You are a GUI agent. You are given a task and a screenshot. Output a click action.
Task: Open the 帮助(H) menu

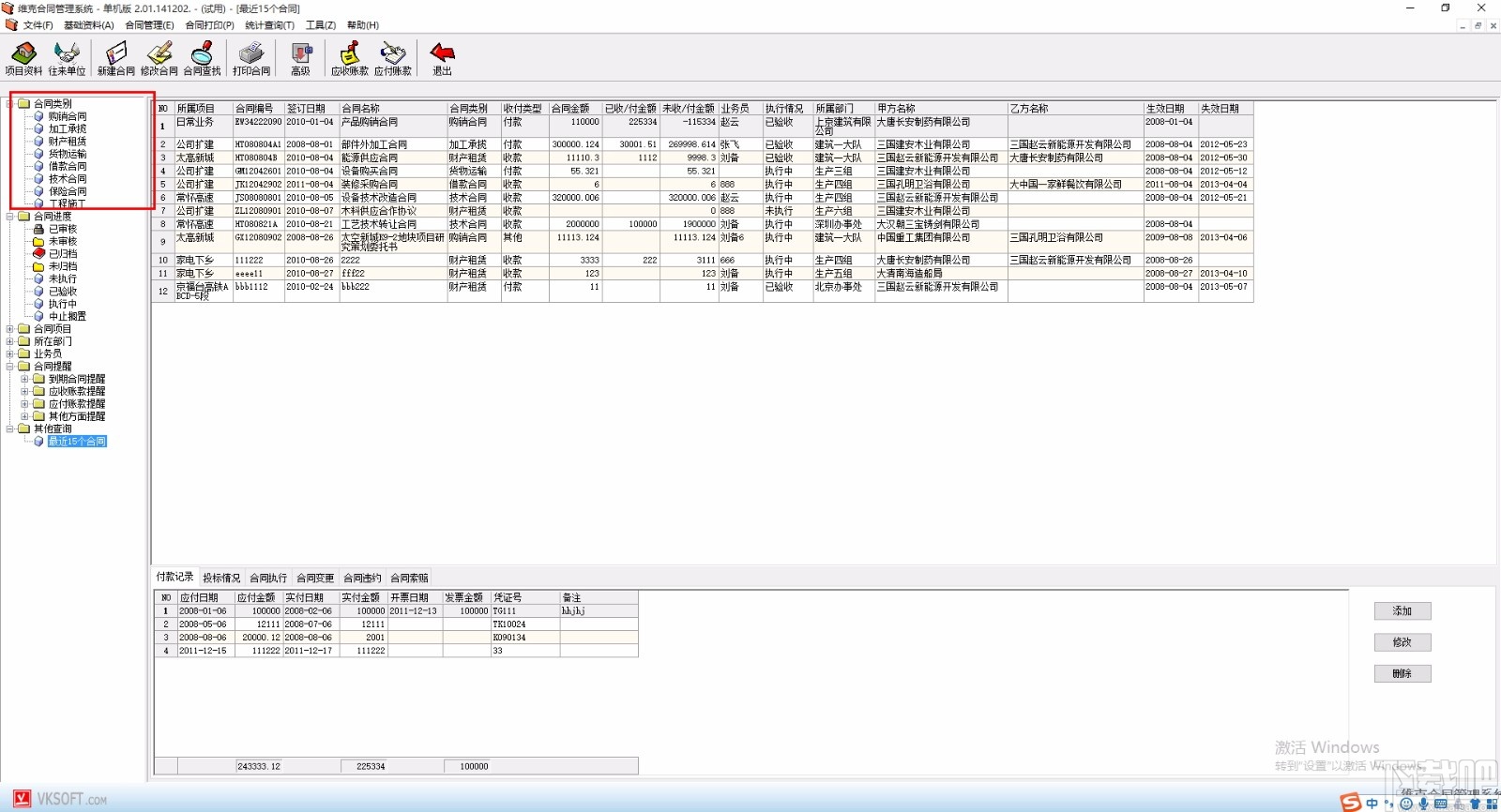[363, 25]
